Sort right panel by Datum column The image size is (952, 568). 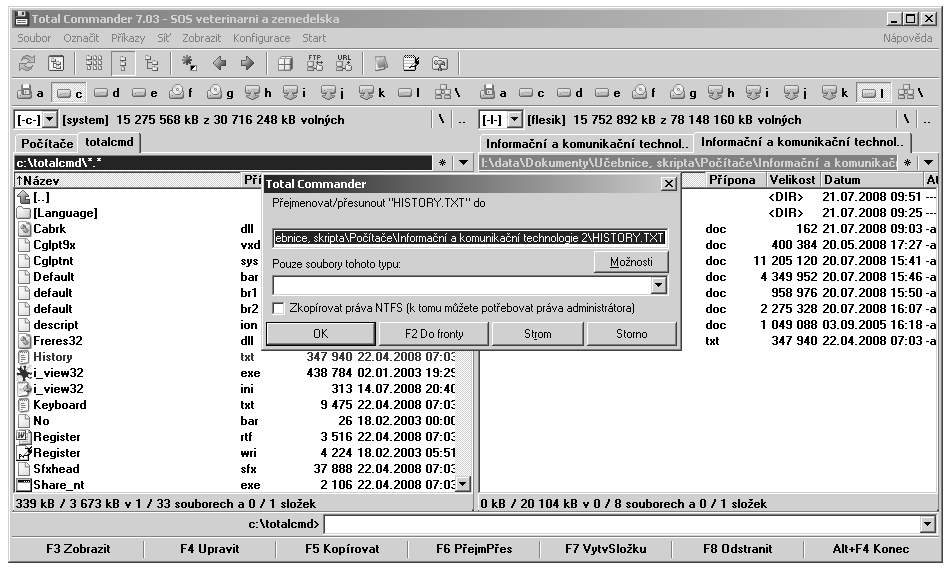(872, 180)
